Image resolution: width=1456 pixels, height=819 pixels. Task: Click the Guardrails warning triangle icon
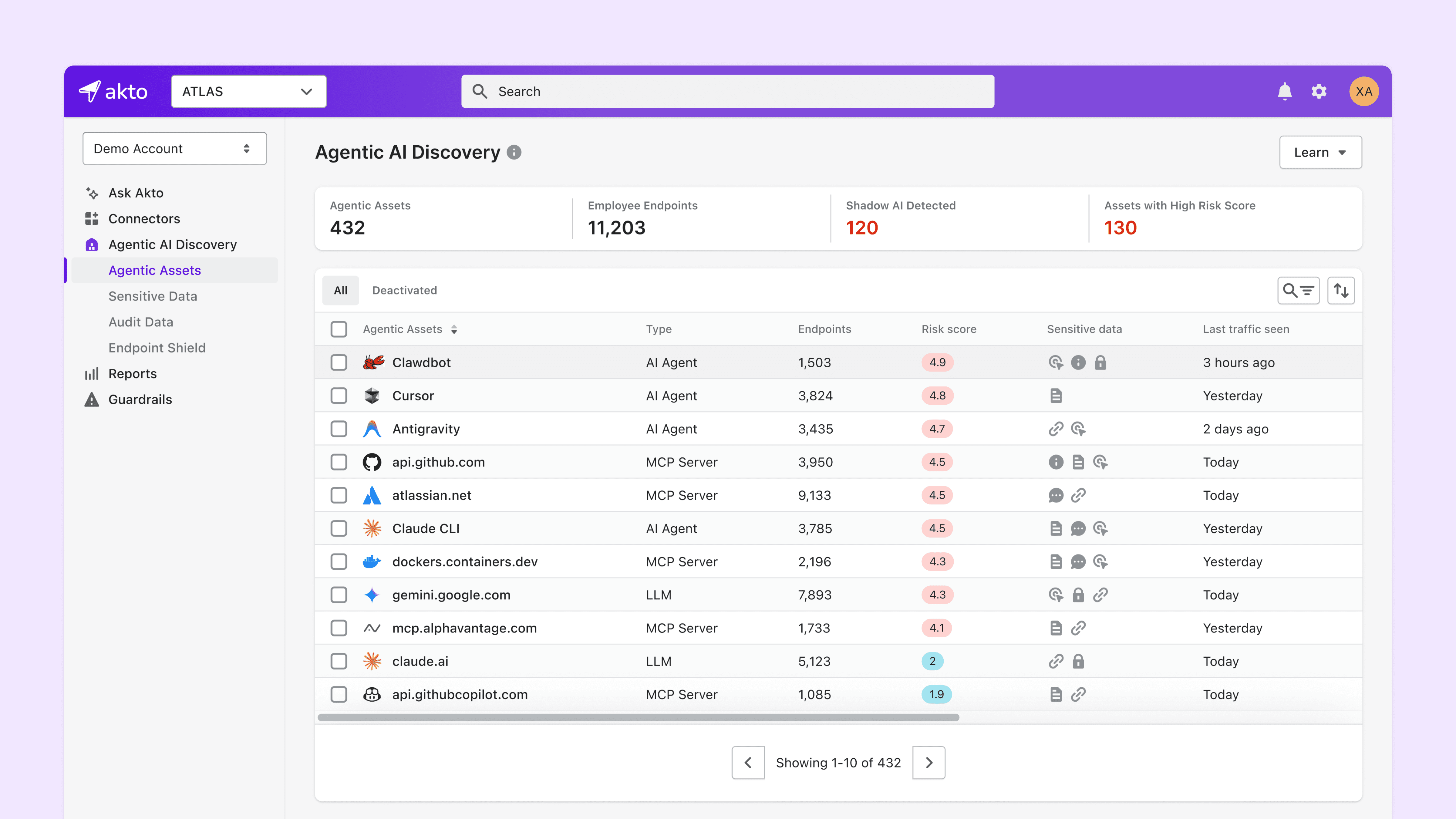point(92,399)
